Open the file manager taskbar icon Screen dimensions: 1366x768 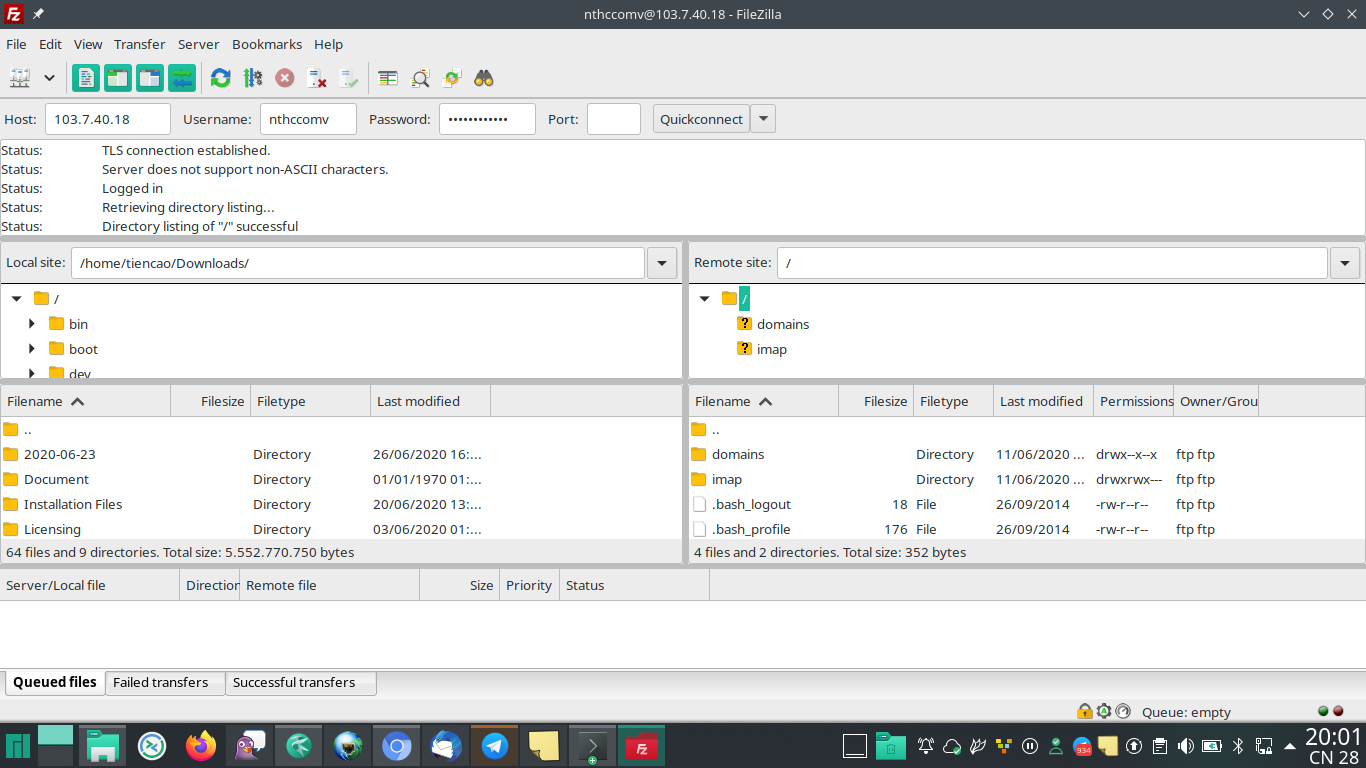coord(102,746)
